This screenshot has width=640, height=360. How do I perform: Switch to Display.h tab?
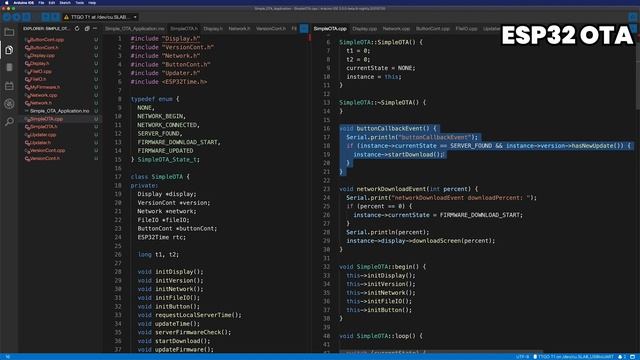213,29
